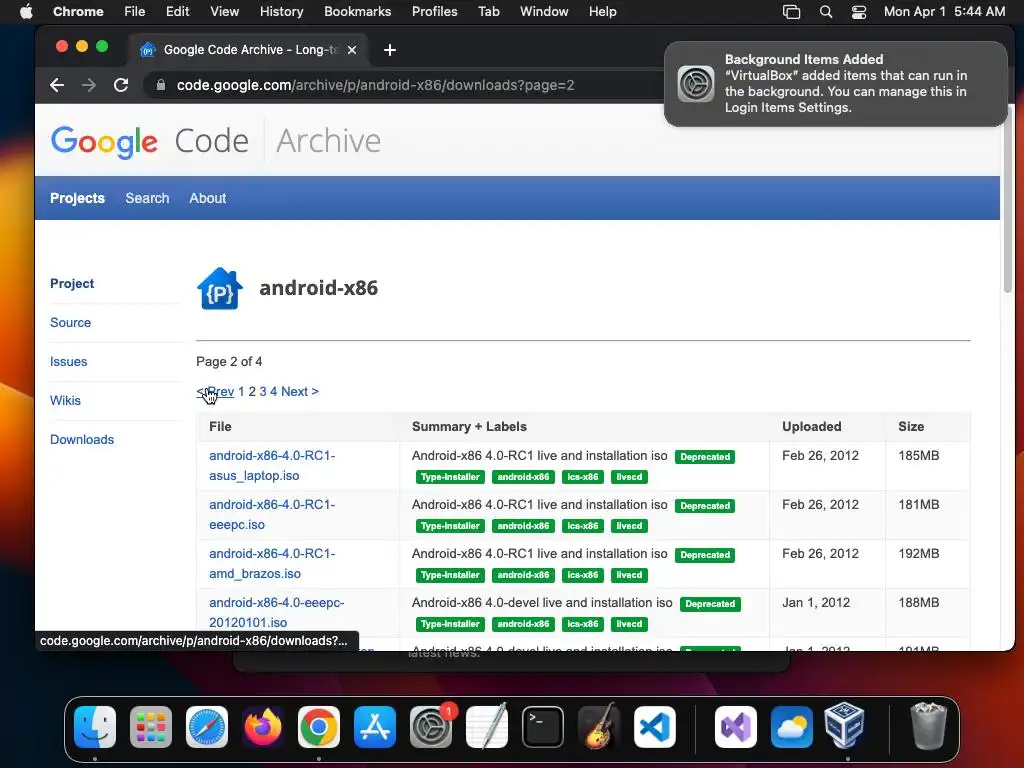Open the Issues sidebar link
Viewport: 1024px width, 768px height.
click(69, 362)
